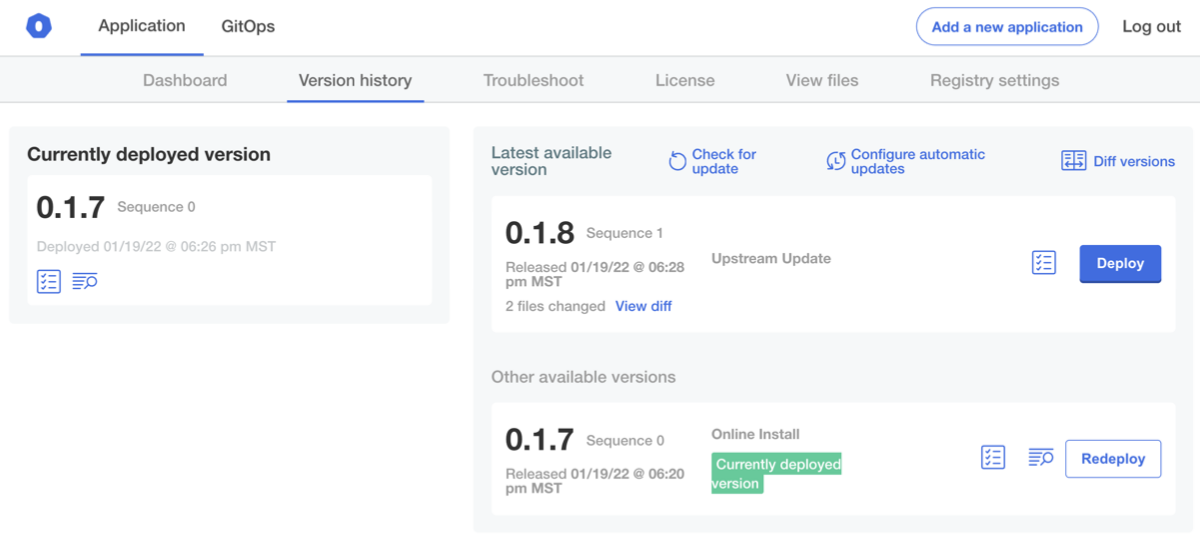Open preflight checks icon for version 0.1.8
Viewport: 1200px width, 536px height.
pyautogui.click(x=1043, y=263)
